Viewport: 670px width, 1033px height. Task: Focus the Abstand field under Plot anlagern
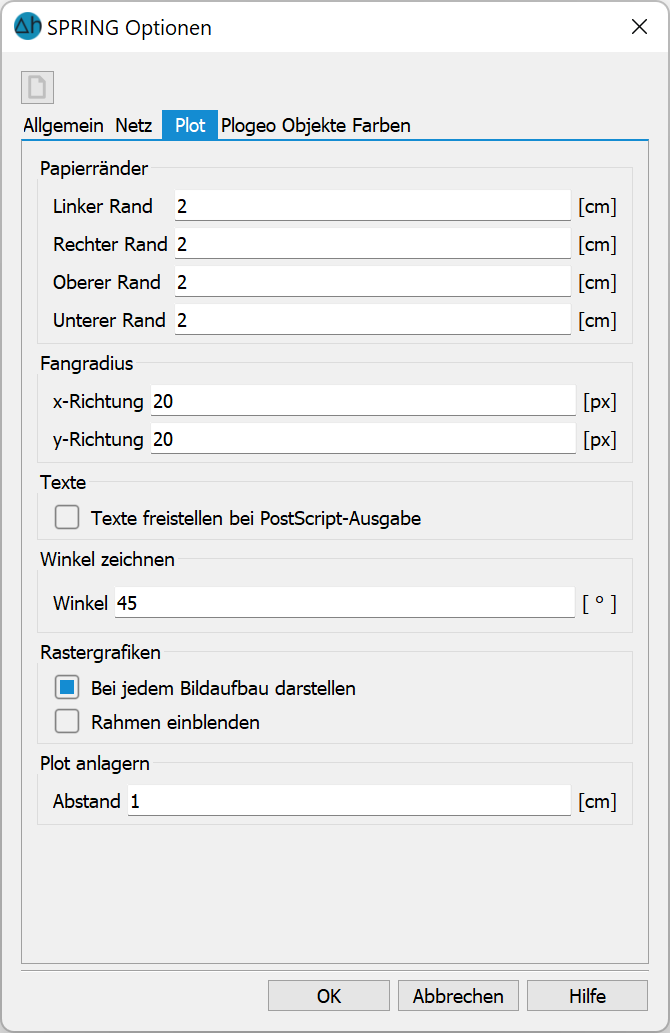(349, 801)
